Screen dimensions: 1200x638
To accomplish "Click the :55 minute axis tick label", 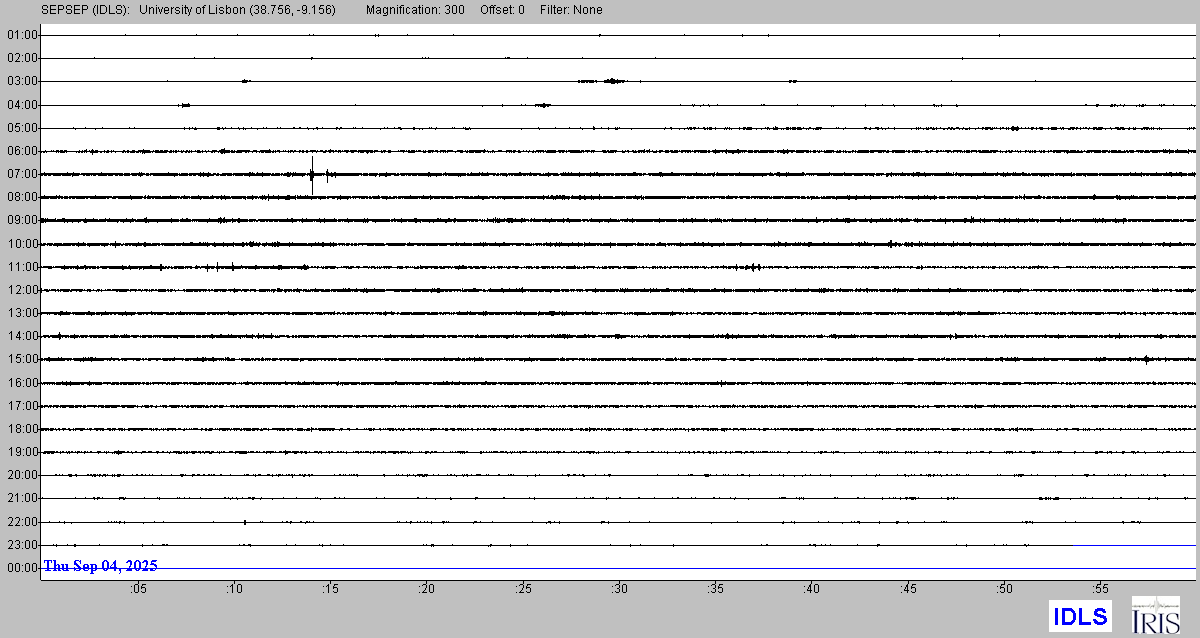I will (1100, 589).
